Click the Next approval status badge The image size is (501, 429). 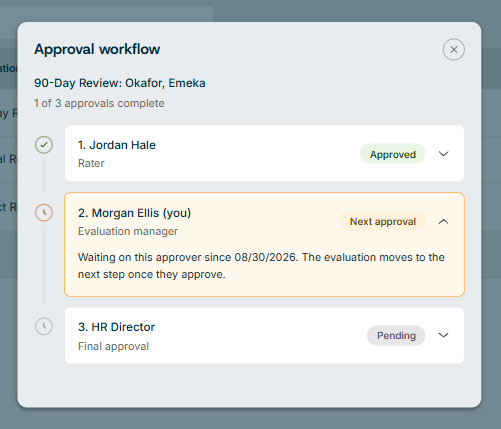coord(383,221)
